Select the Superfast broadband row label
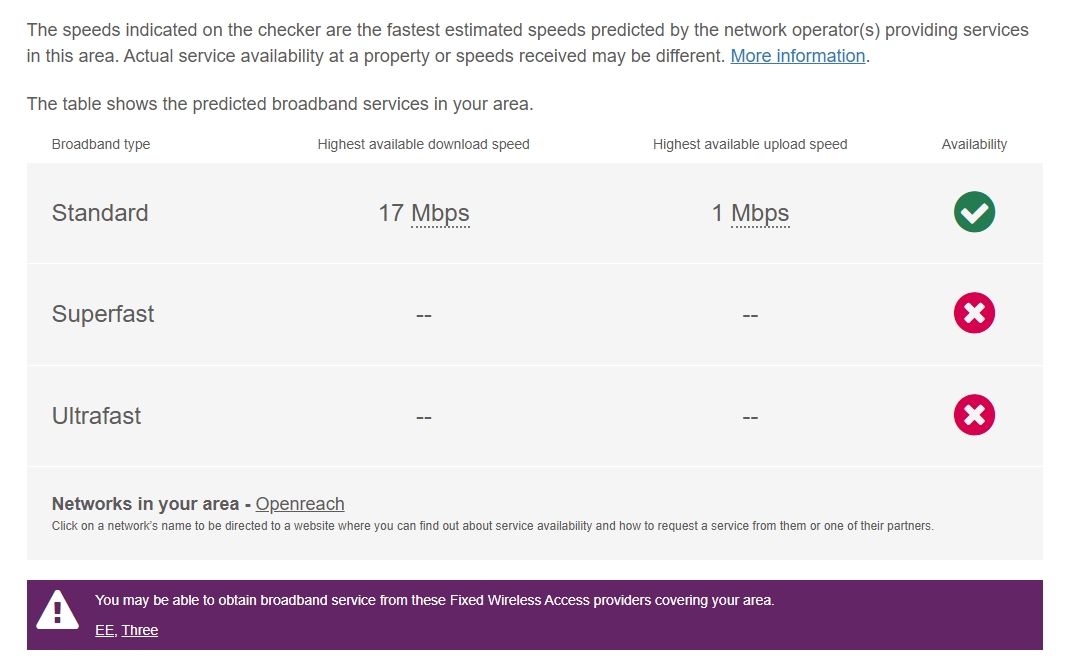Viewport: 1066px width, 664px height. (103, 314)
